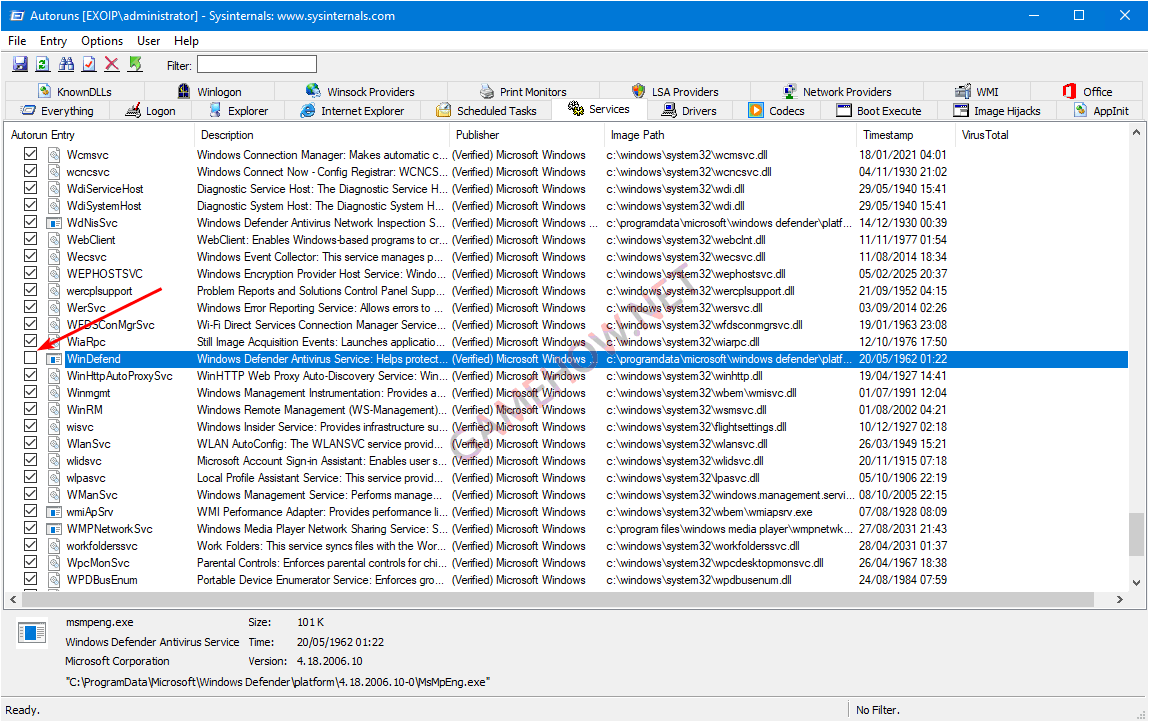Screen dimensions: 1149x722
Task: Switch to the Scheduled Tasks tab
Action: click(487, 111)
